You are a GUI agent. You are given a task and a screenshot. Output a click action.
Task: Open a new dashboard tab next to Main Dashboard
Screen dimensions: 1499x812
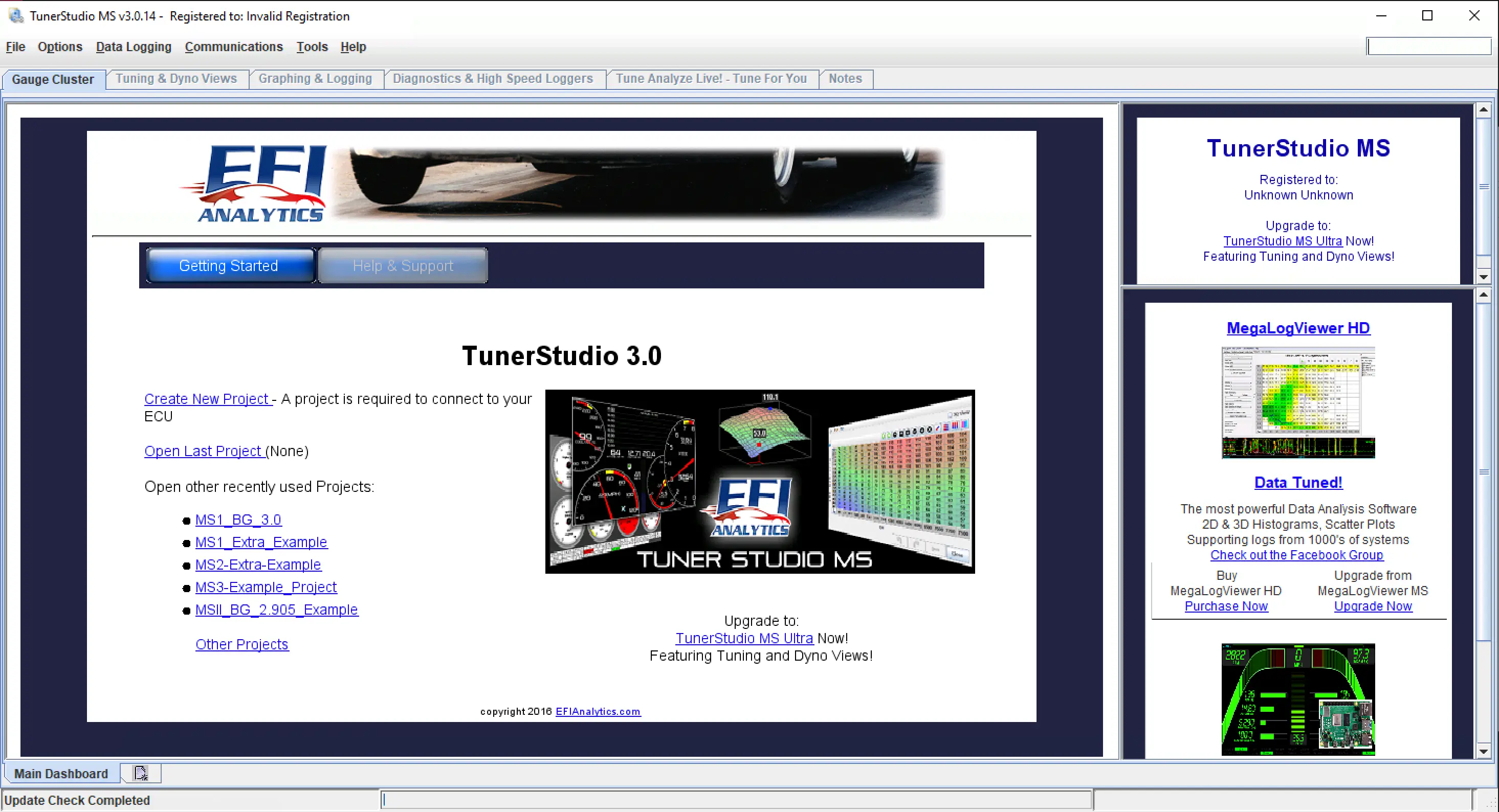pos(140,773)
